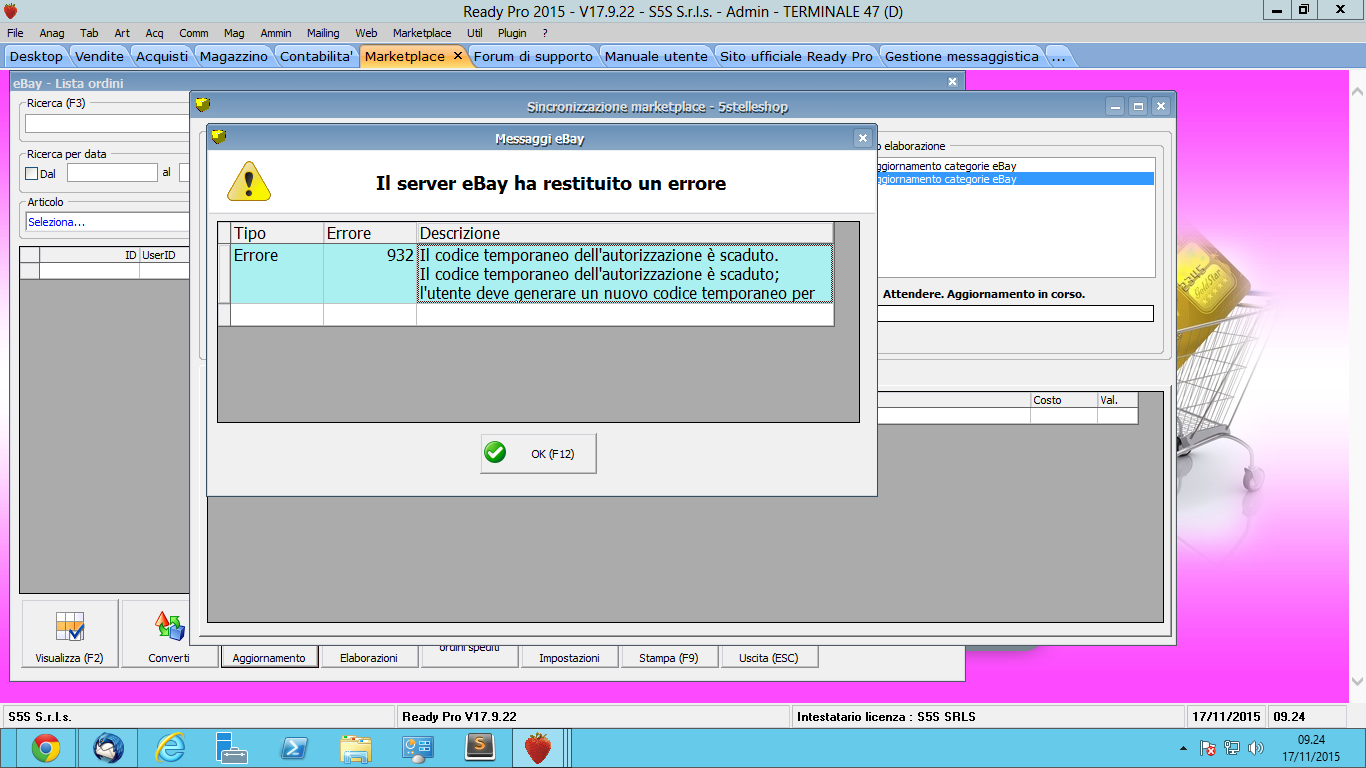This screenshot has height=768, width=1366.
Task: Open Thunderbird mail from the taskbar
Action: tap(108, 748)
